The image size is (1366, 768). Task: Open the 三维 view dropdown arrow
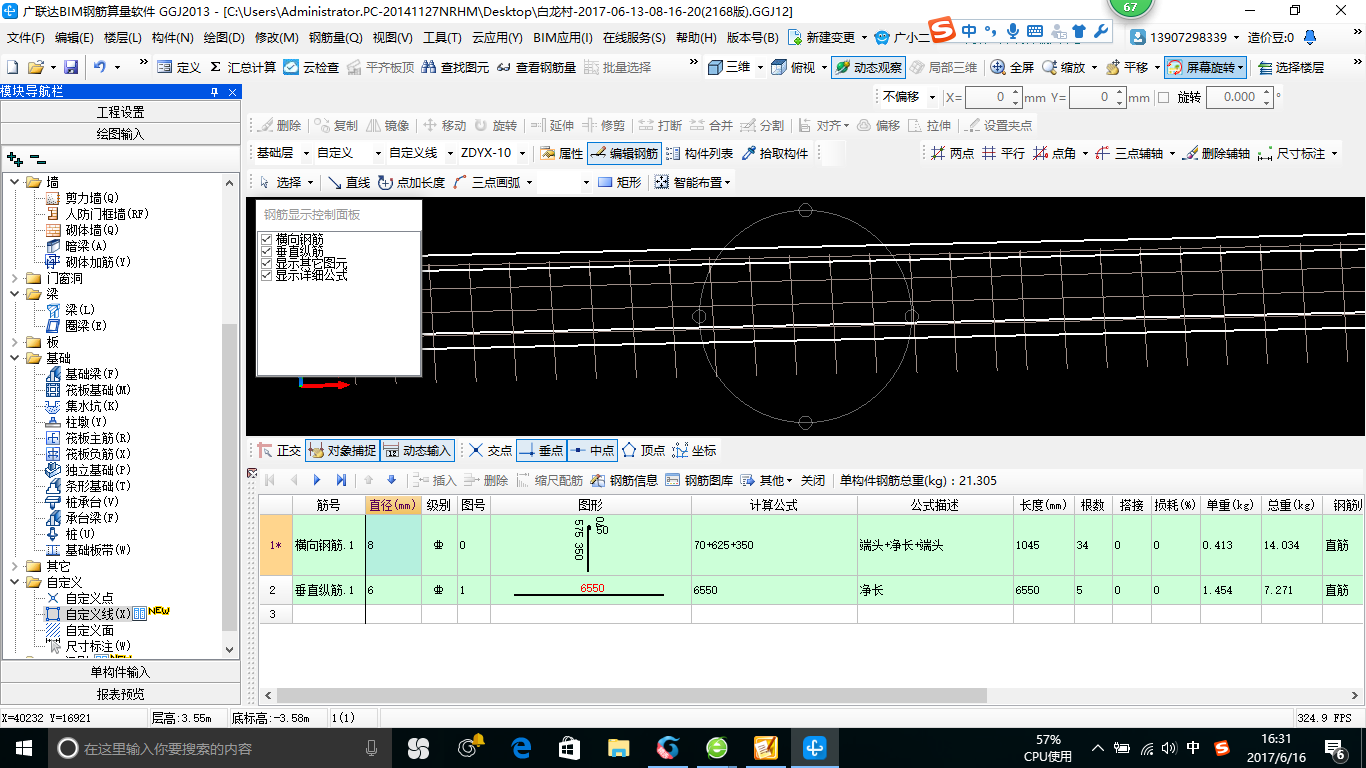point(761,67)
